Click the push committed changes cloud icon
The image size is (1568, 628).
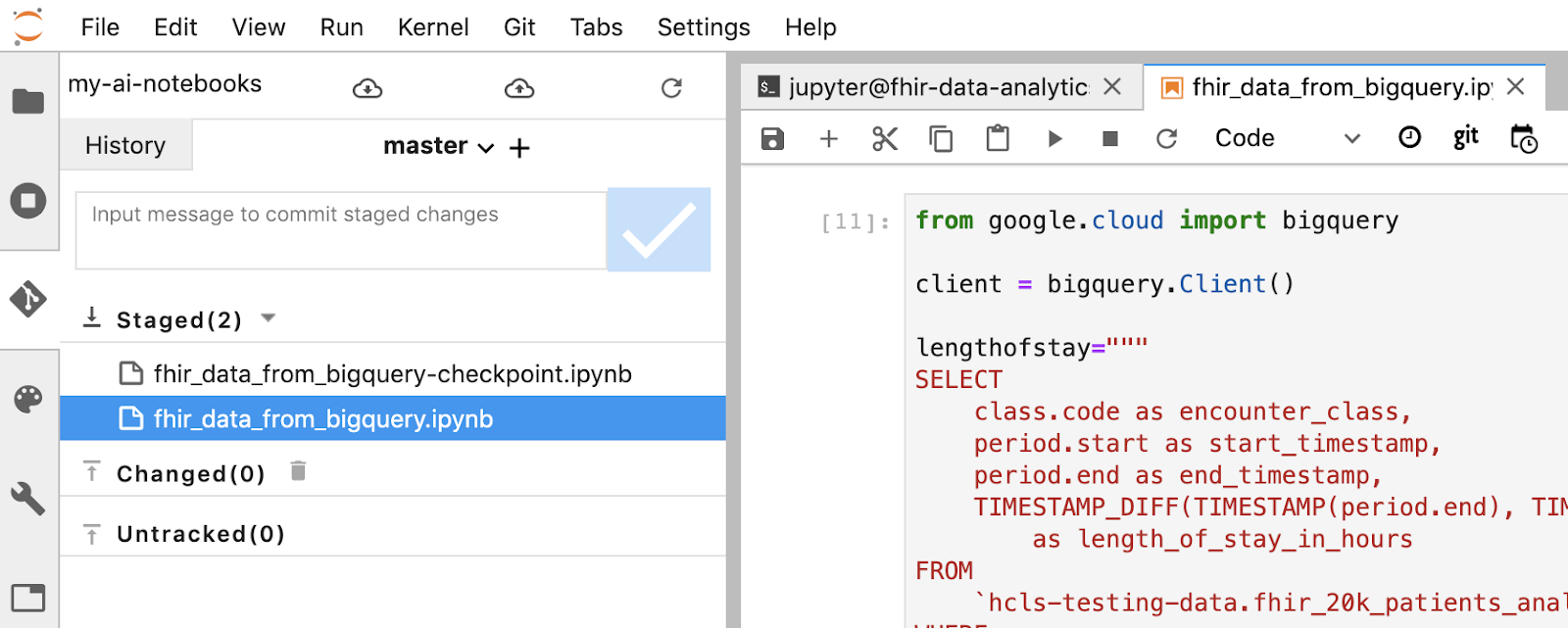tap(518, 89)
